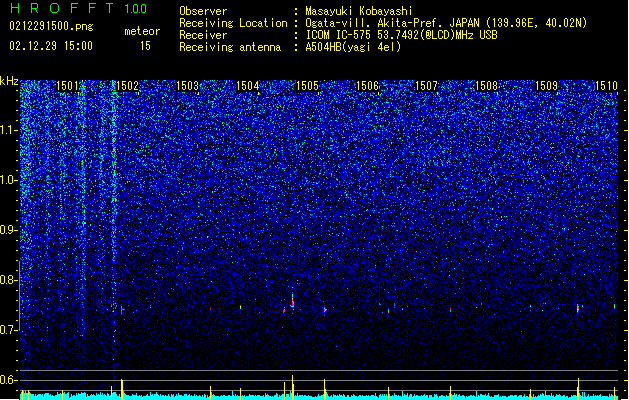The width and height of the screenshot is (629, 400).
Task: Click the 0.6 kHz frequency label
Action: point(9,380)
